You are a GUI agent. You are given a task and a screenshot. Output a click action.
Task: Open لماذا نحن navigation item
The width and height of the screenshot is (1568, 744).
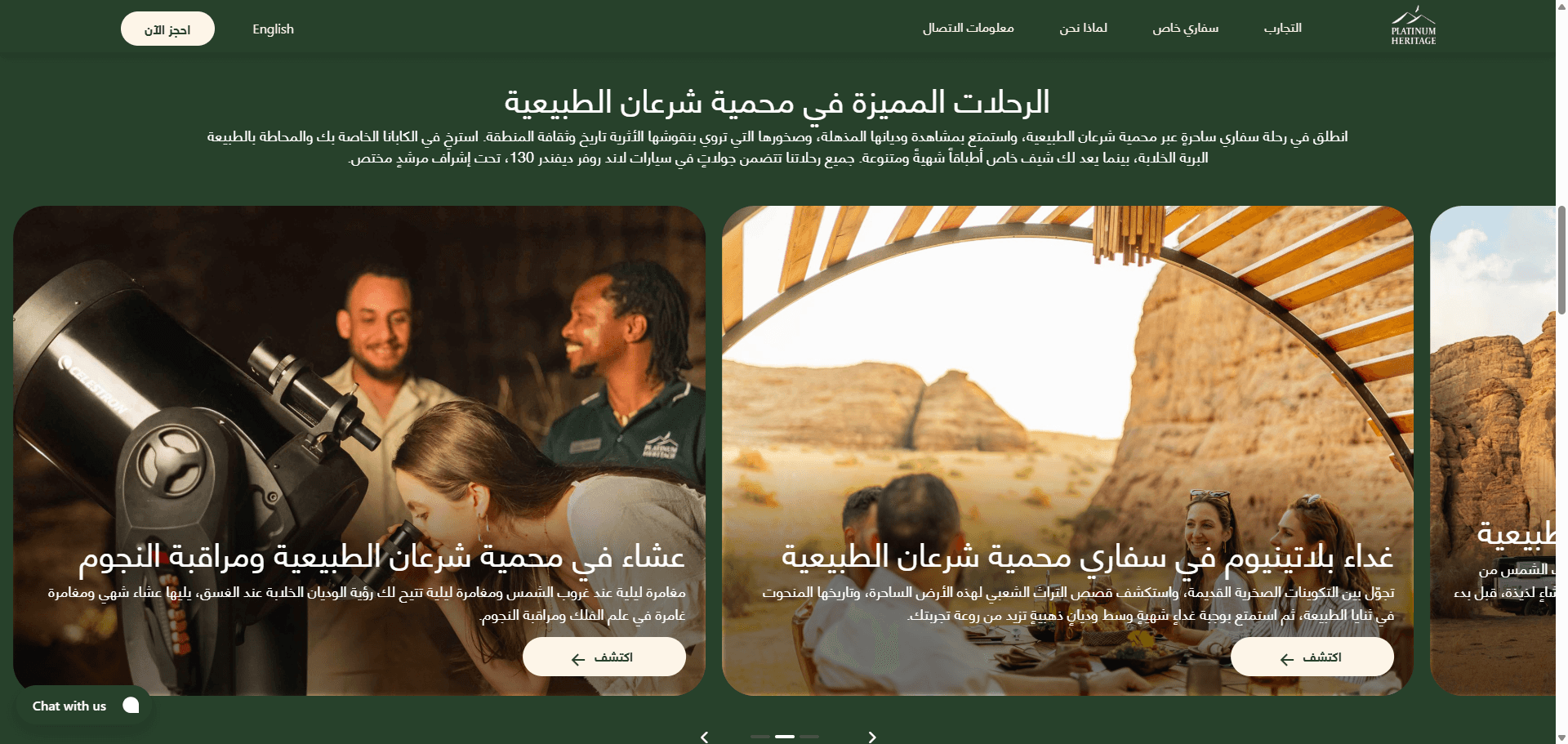(x=1084, y=28)
